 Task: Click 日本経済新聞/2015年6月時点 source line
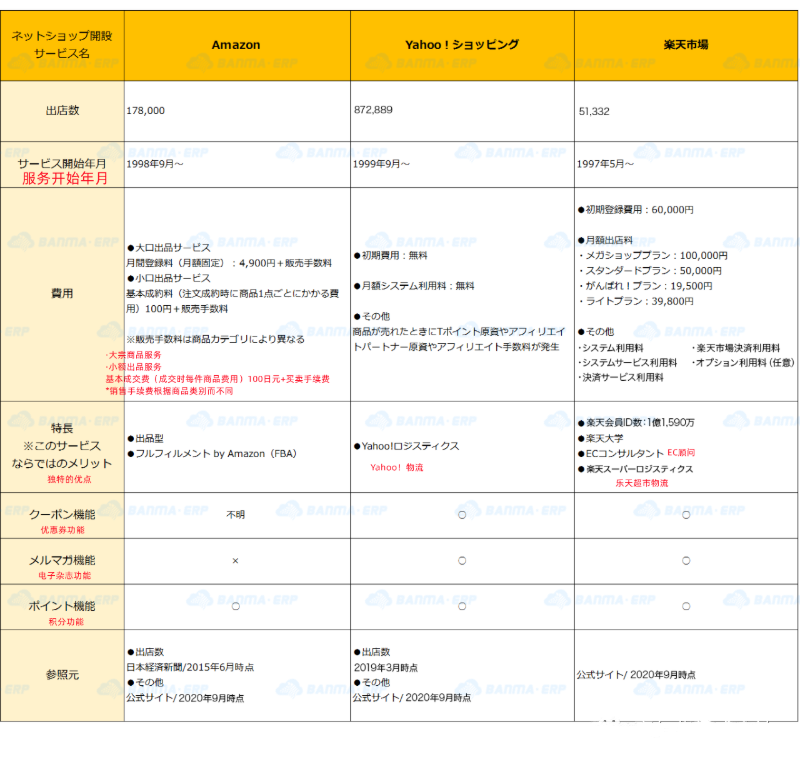point(190,668)
